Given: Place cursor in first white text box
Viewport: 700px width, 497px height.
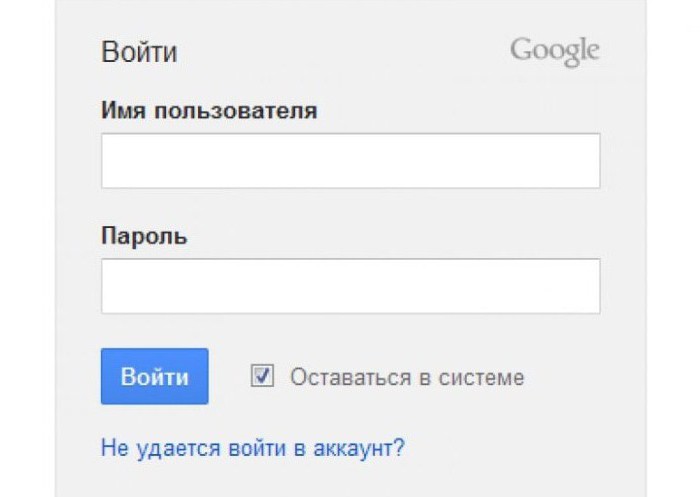Looking at the screenshot, I should [350, 161].
